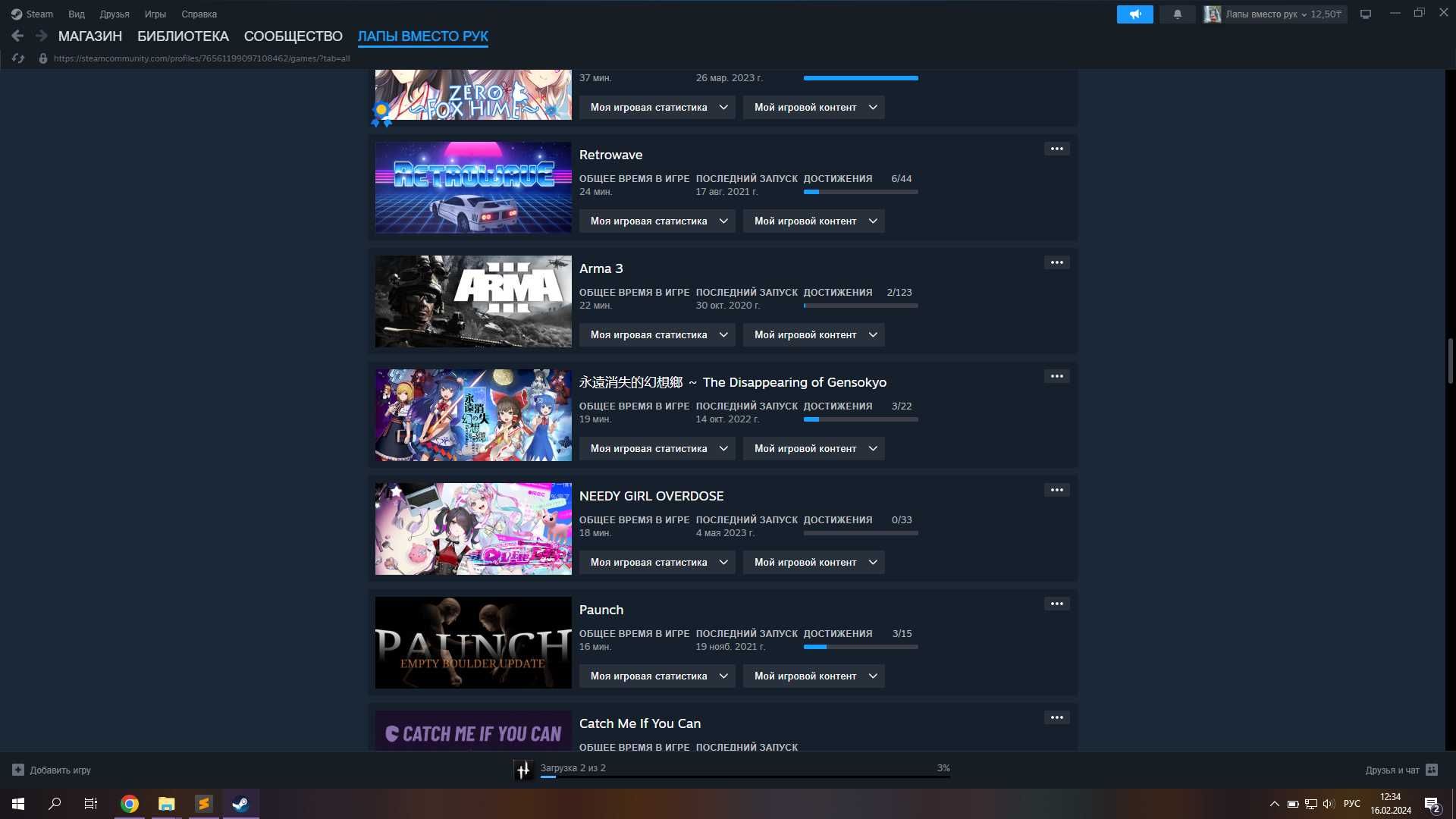Click the back navigation arrow
The image size is (1456, 819).
(x=17, y=36)
